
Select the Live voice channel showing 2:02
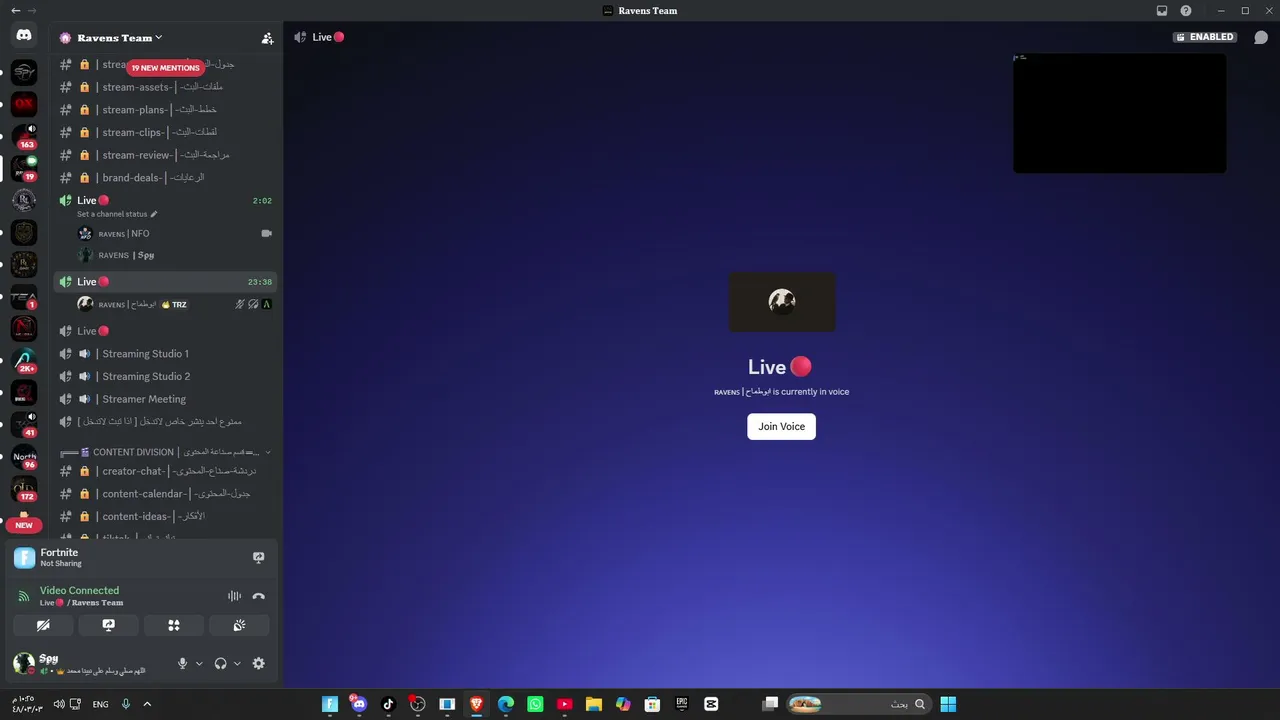(x=164, y=201)
